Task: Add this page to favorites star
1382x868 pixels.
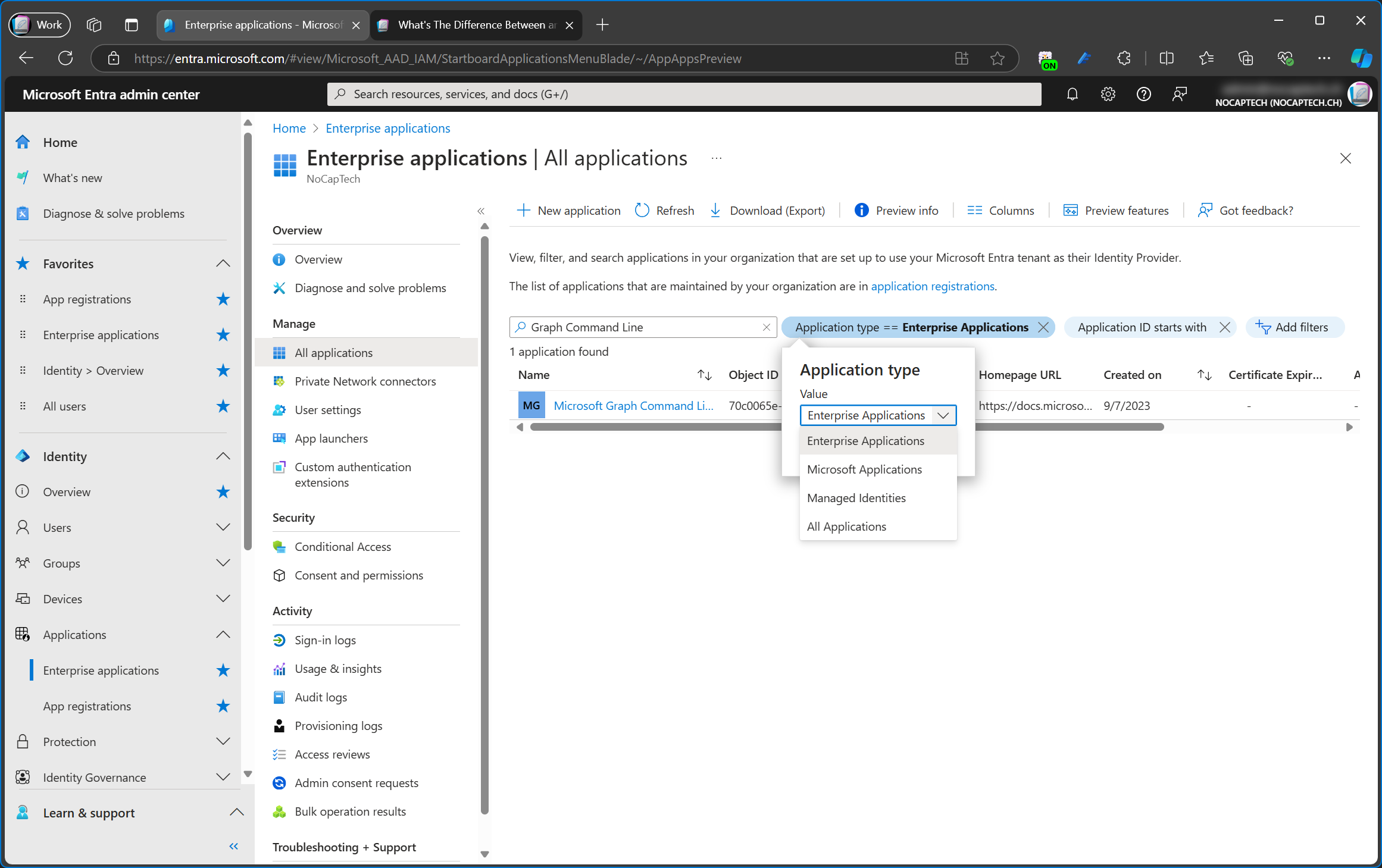Action: tap(998, 58)
